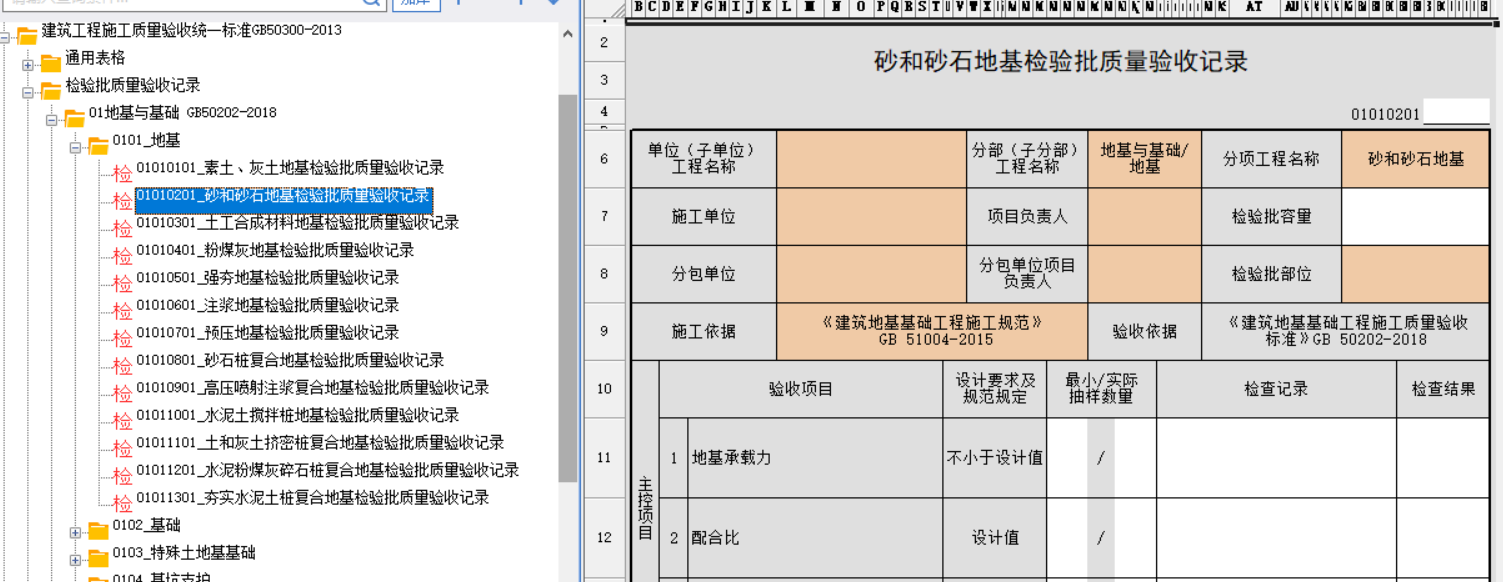Open 01010301 土工合成材料地基 record

pos(297,223)
